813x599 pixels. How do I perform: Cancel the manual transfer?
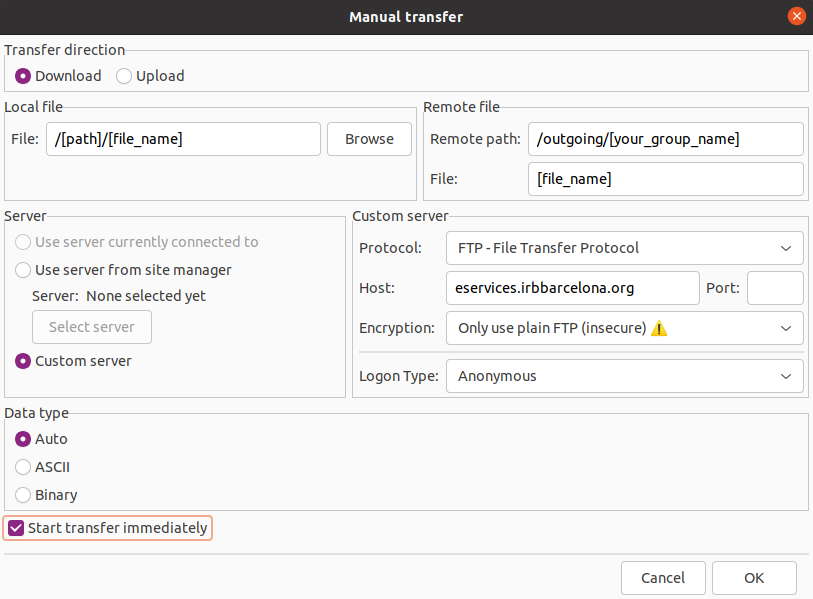pyautogui.click(x=663, y=577)
